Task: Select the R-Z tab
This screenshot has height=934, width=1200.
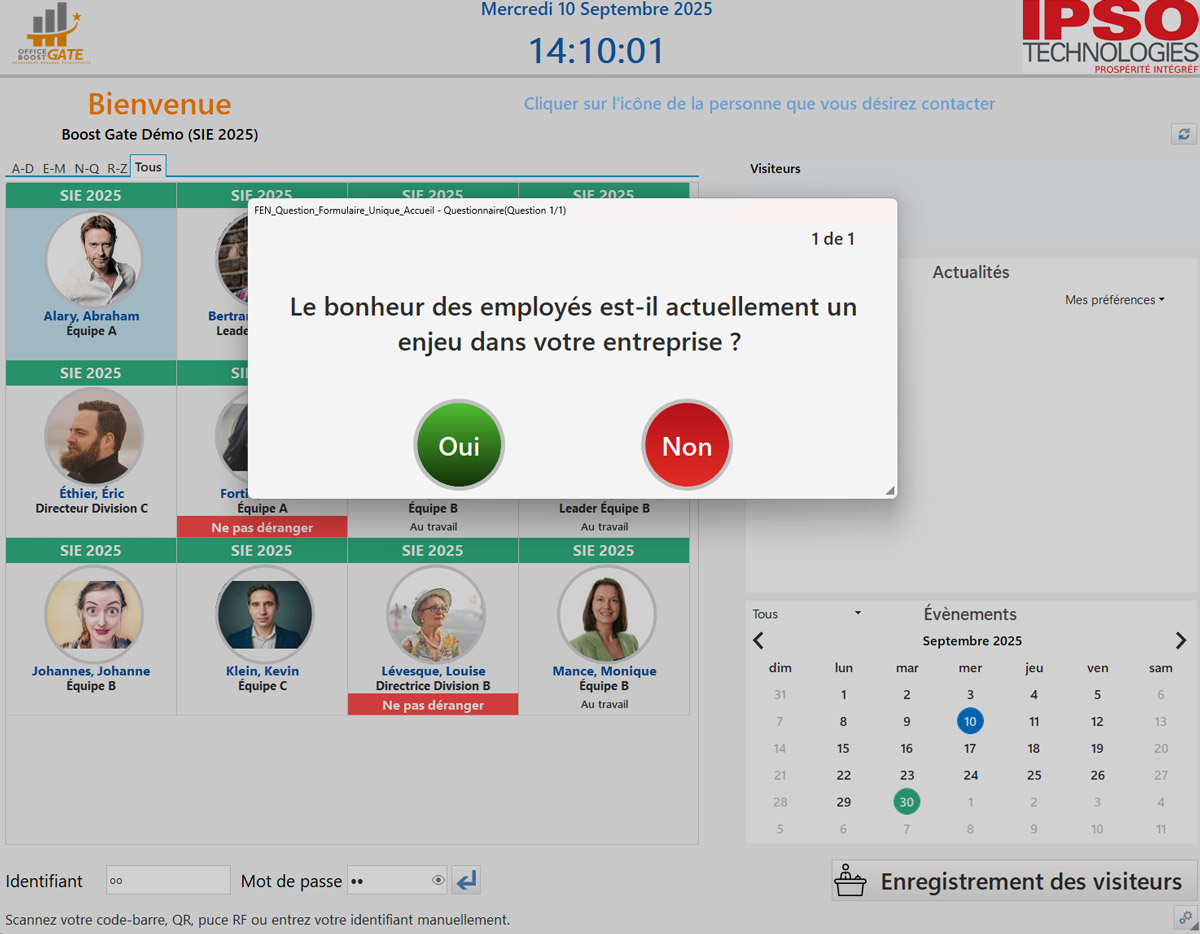Action: pos(117,168)
